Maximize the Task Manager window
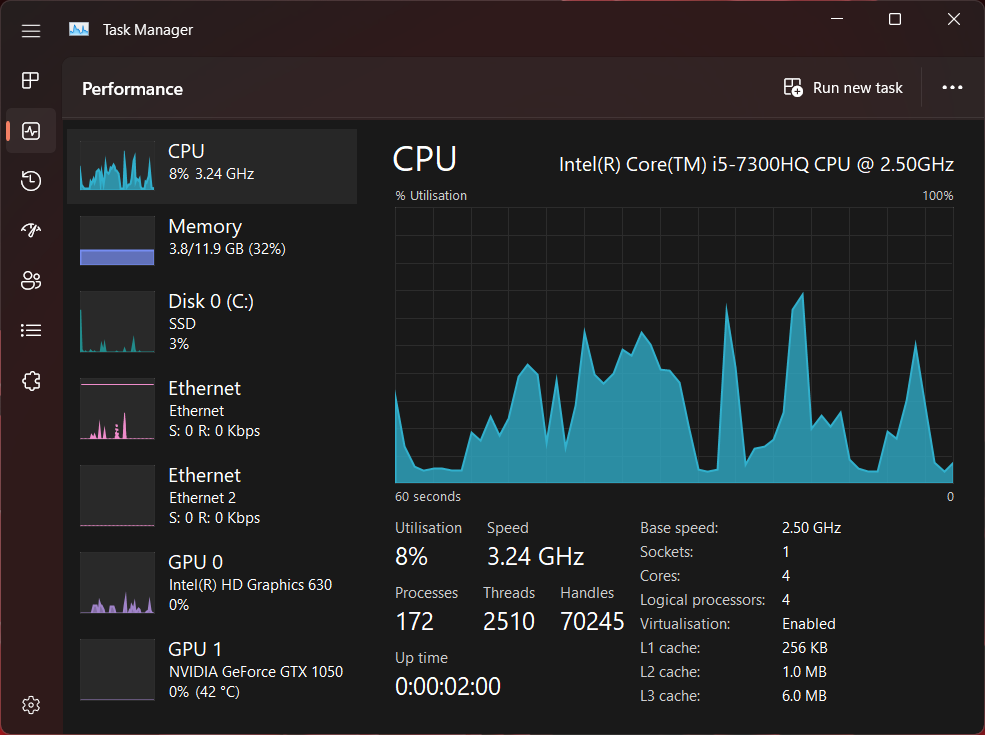The width and height of the screenshot is (985, 735). tap(895, 20)
